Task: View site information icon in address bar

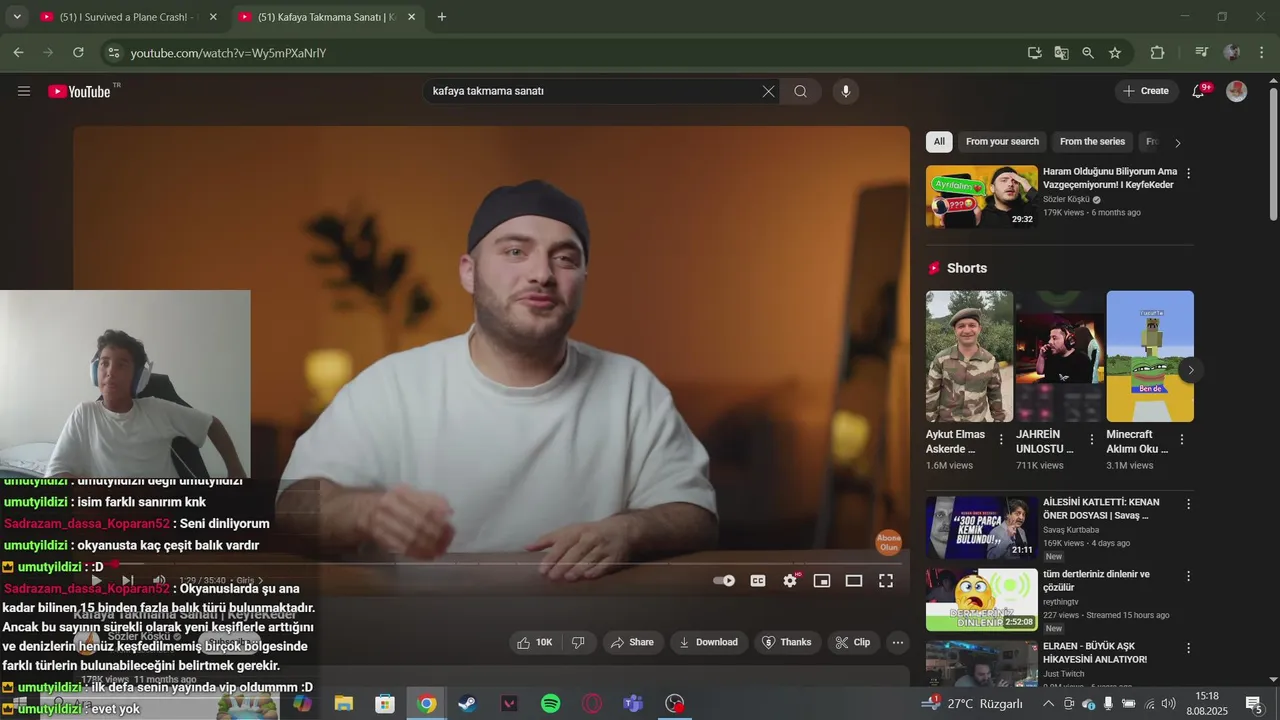Action: point(113,53)
